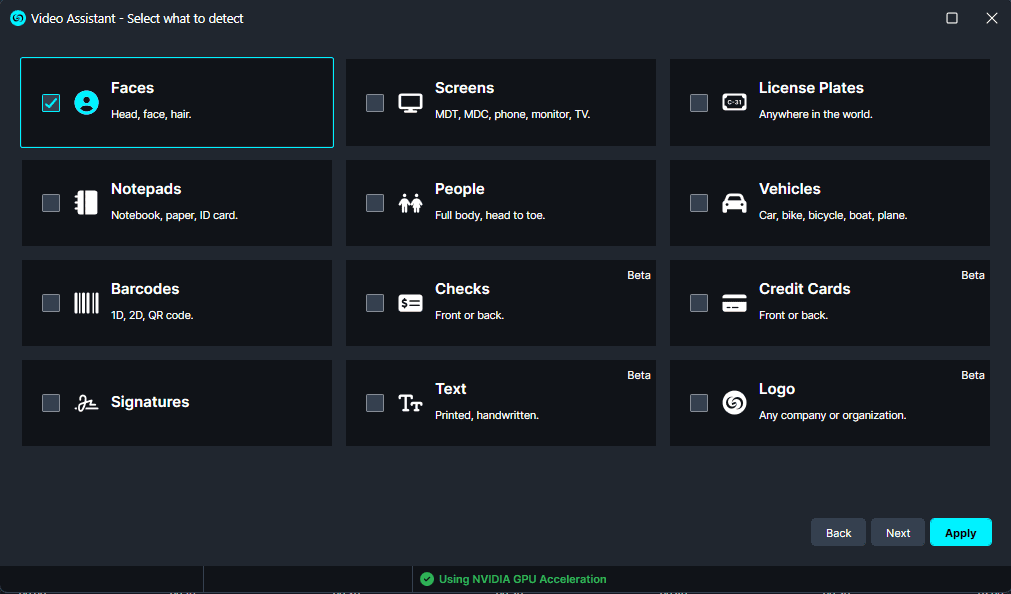This screenshot has height=594, width=1011.
Task: Tick the Credit Cards checkbox
Action: 699,303
